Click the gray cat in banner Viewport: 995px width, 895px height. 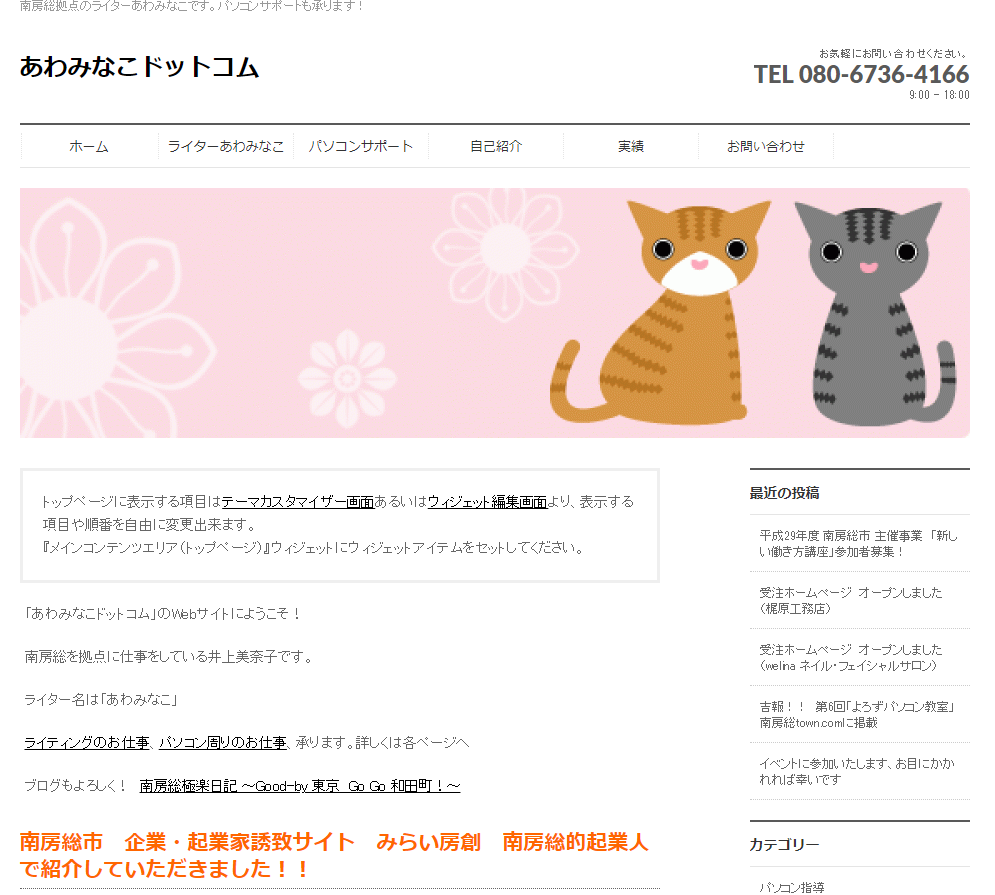pos(876,314)
